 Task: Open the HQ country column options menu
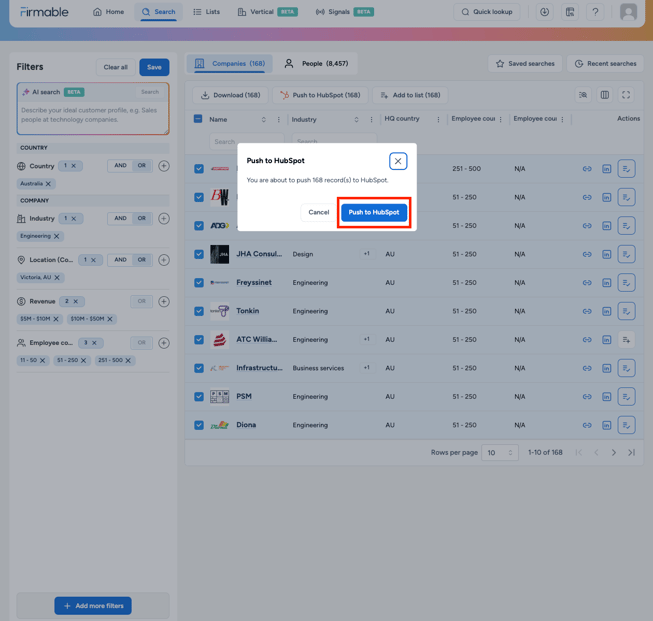pyautogui.click(x=438, y=120)
